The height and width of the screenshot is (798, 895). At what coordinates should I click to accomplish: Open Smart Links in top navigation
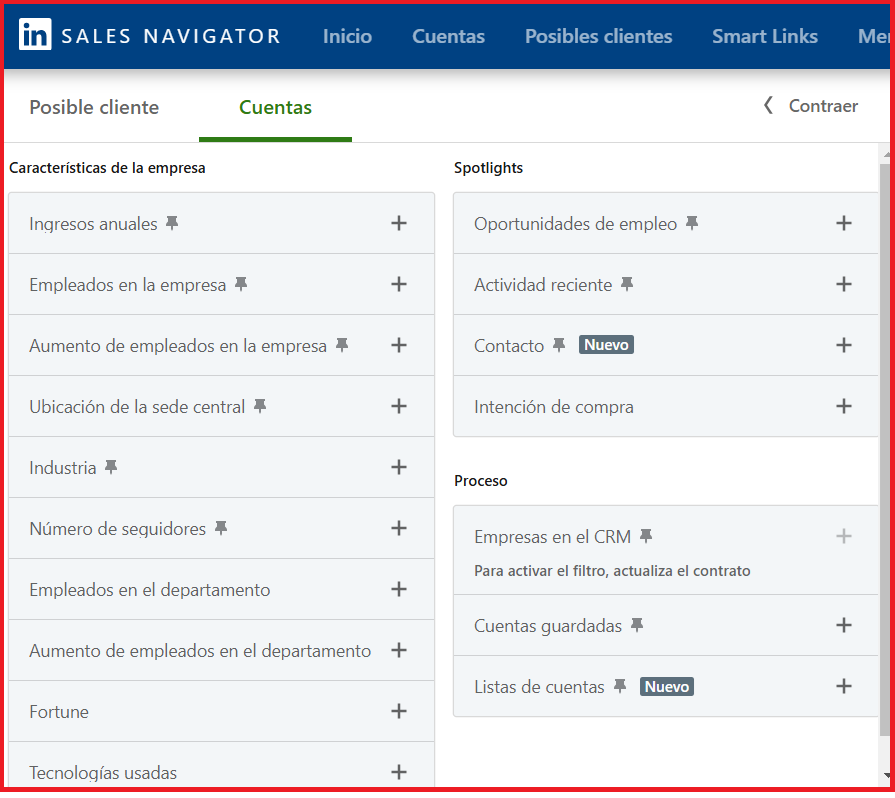(x=765, y=36)
